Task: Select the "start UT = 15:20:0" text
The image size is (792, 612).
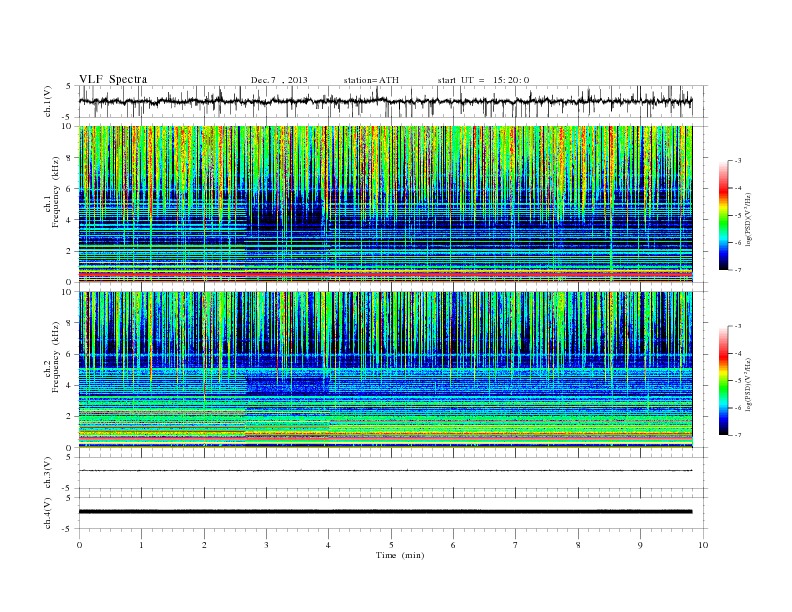Action: 483,80
